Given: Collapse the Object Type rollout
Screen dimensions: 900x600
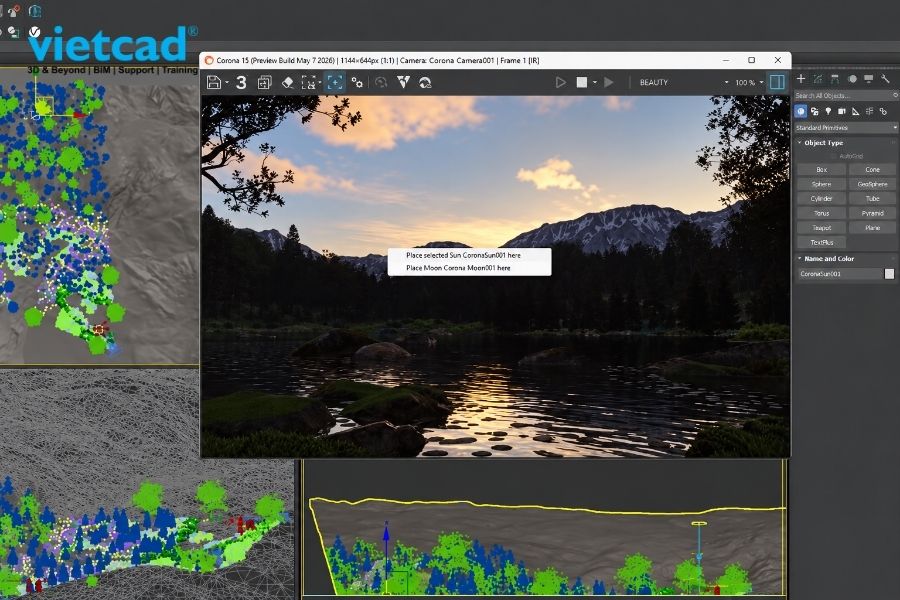Looking at the screenshot, I should click(x=800, y=142).
